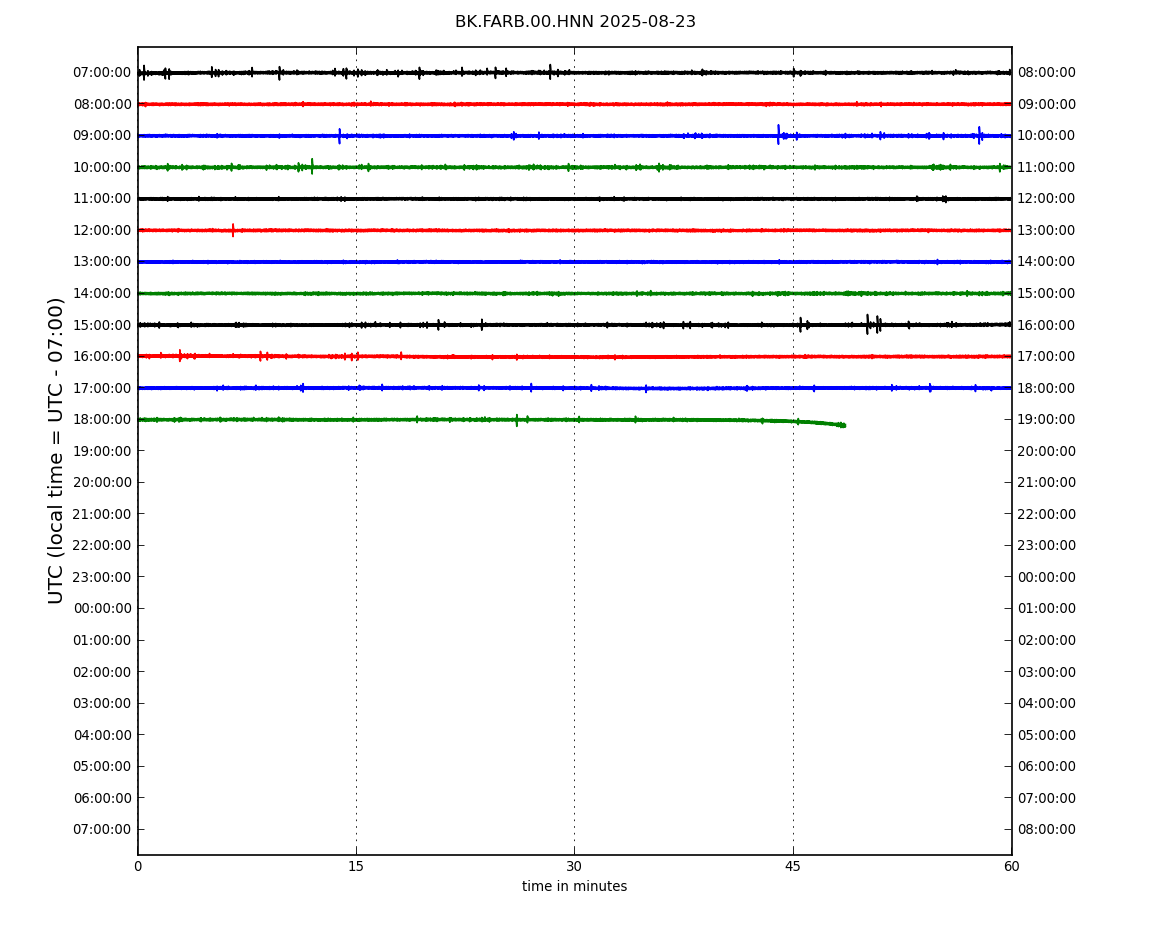Click right-axis label 10:00:00 ending blue trace
Screen dimensions: 1150x950
coord(1047,136)
